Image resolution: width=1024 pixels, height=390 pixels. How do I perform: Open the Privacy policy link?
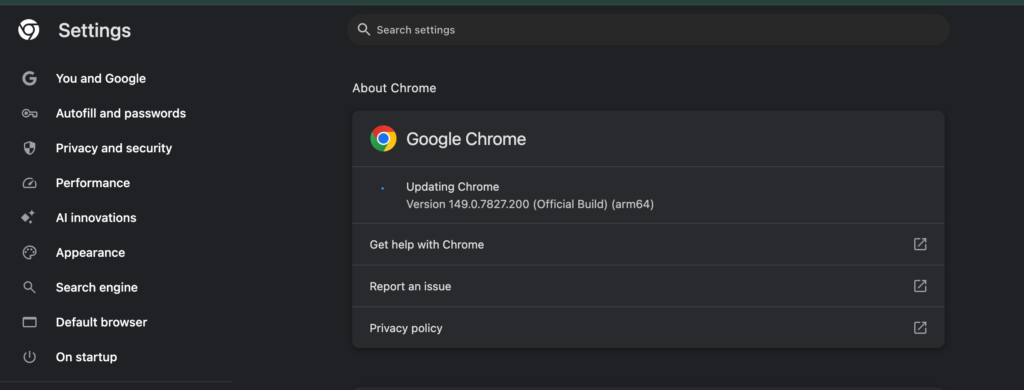[x=648, y=328]
